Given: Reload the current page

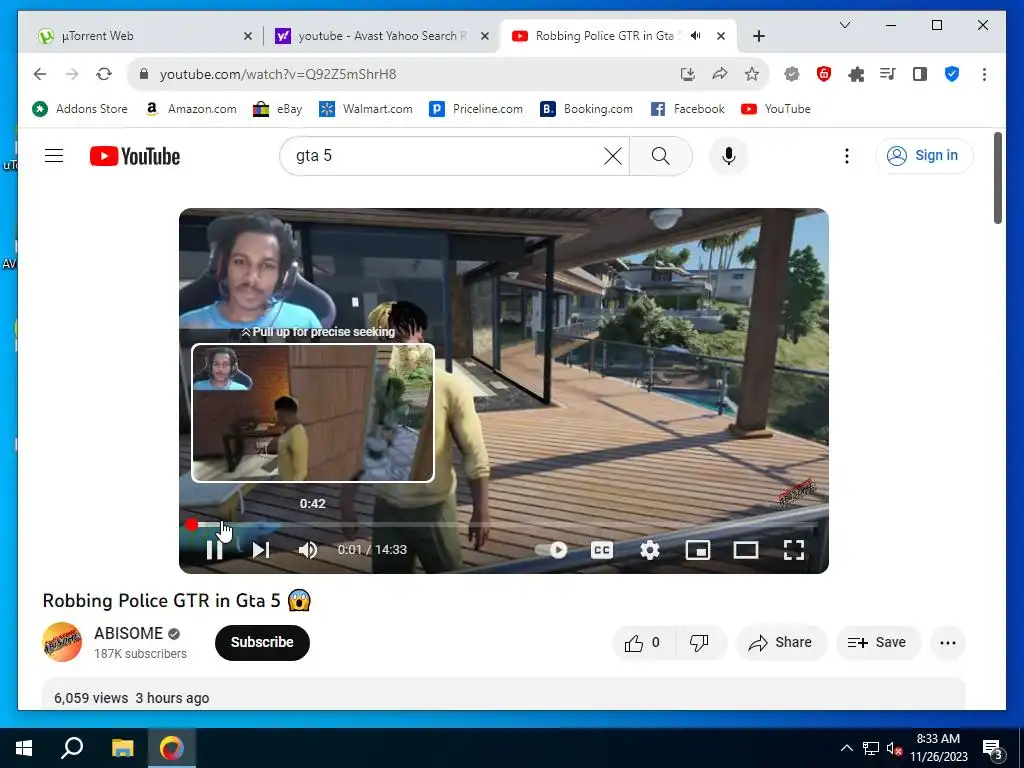Looking at the screenshot, I should [104, 74].
